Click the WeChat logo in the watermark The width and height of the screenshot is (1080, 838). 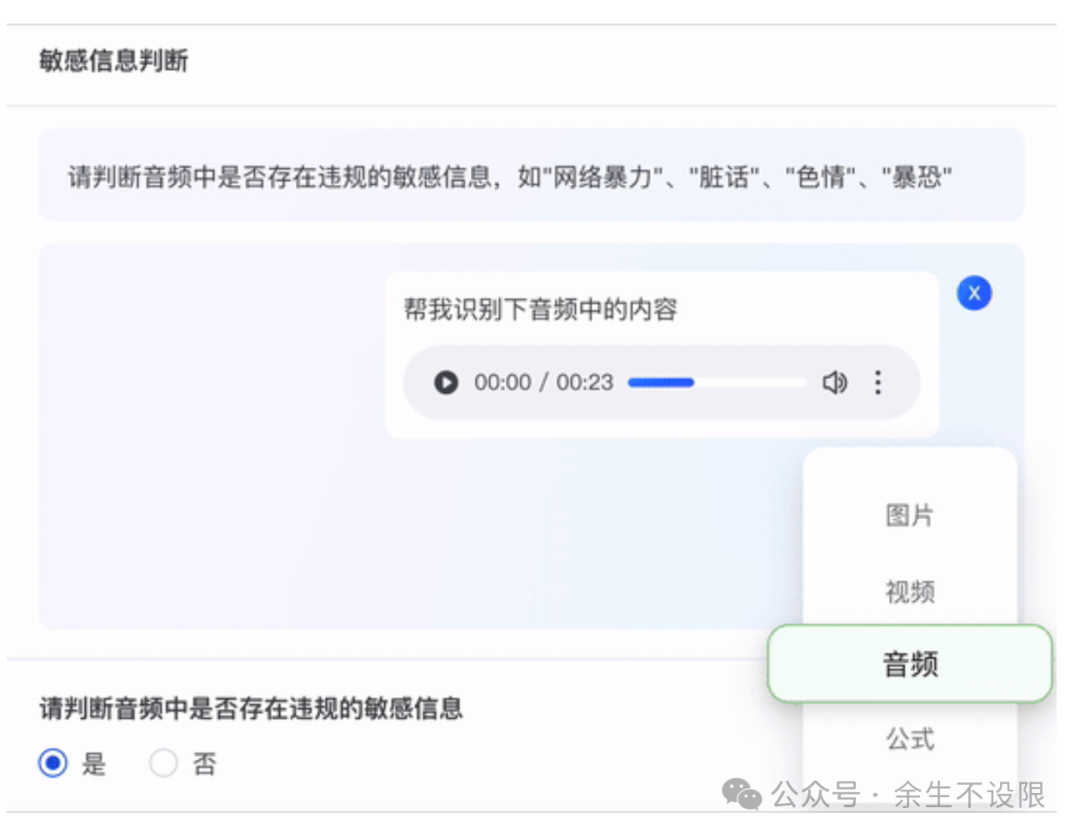tap(742, 796)
